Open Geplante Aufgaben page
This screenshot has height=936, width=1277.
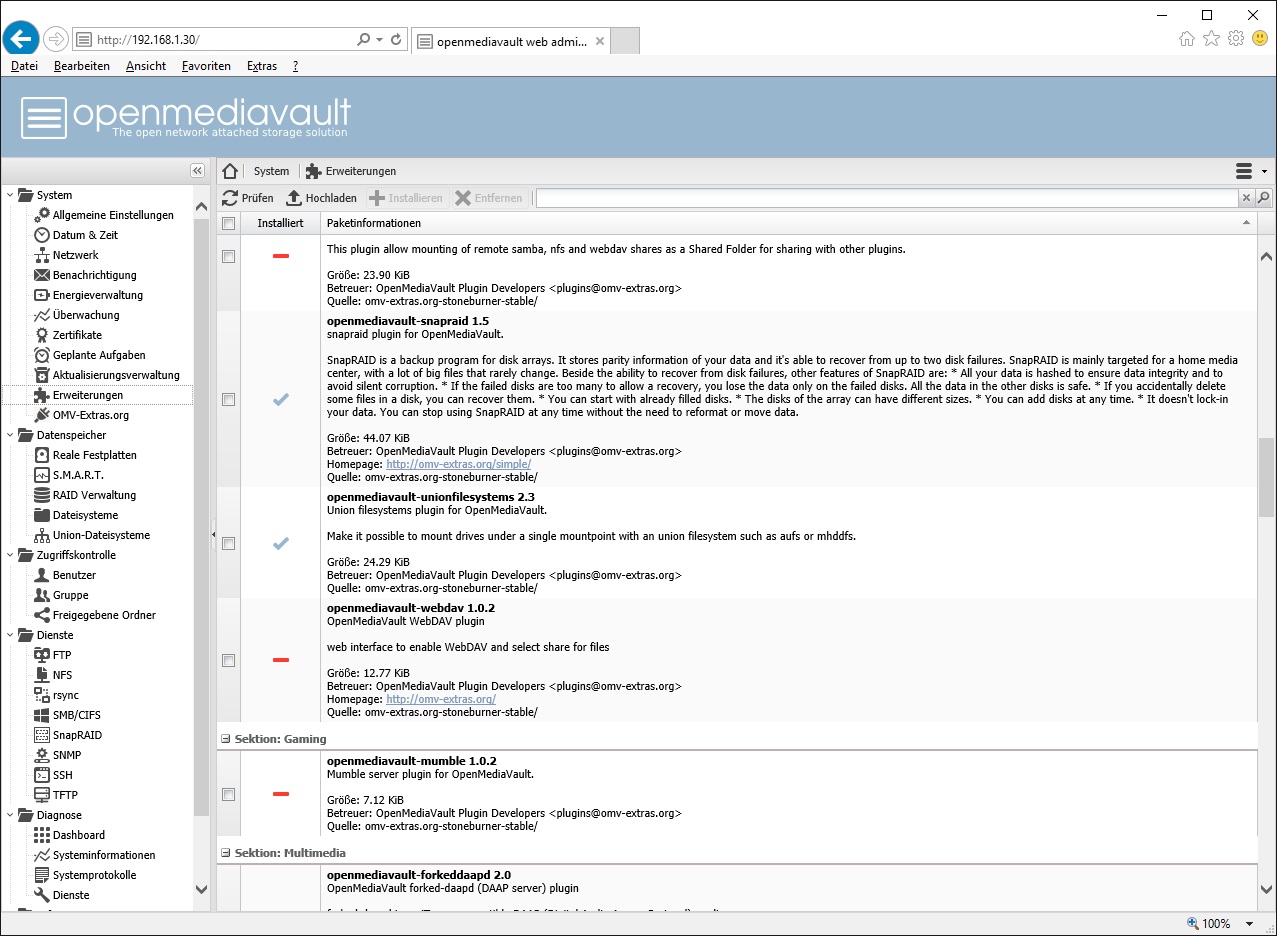(98, 355)
